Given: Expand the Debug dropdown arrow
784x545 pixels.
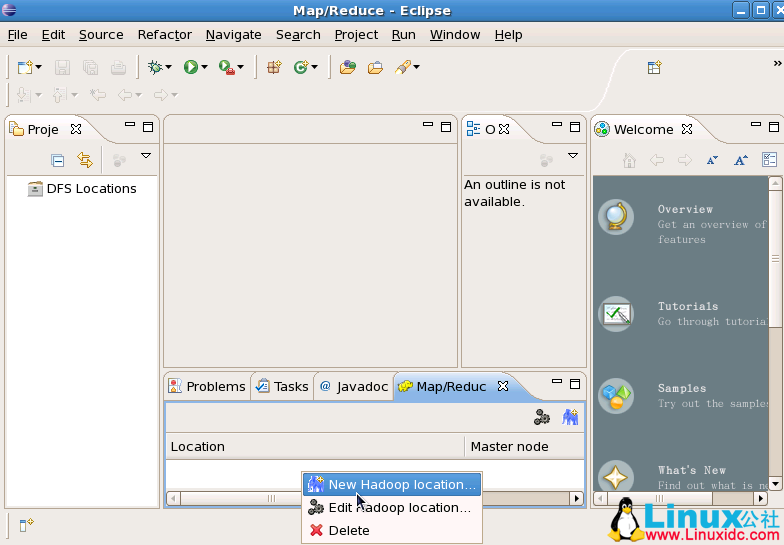Looking at the screenshot, I should tap(168, 67).
